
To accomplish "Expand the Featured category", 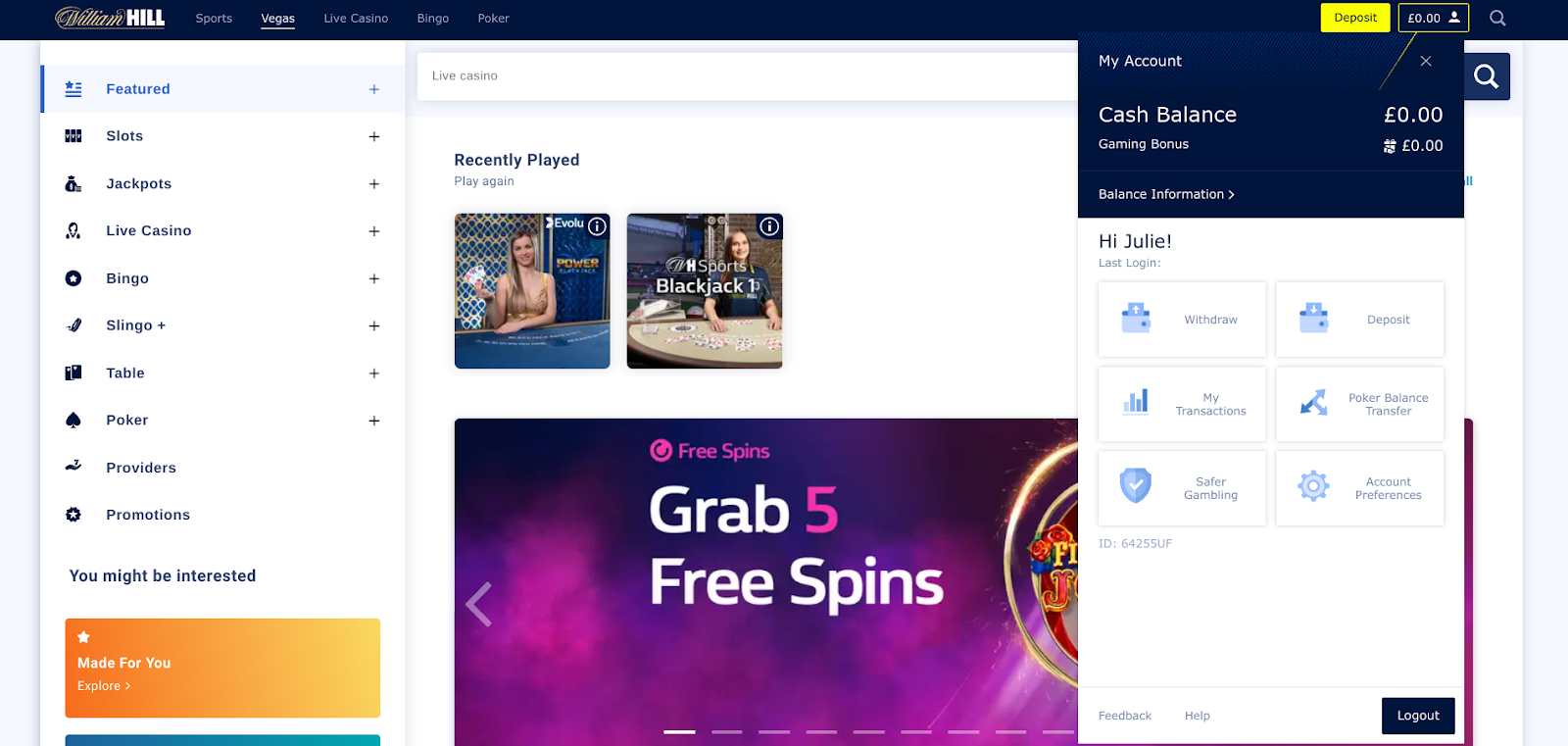I will (x=374, y=89).
